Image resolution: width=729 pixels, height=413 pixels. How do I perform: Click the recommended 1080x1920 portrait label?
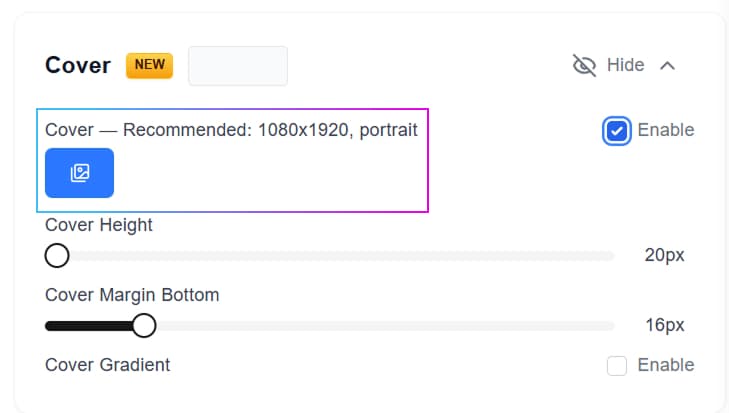click(x=231, y=130)
